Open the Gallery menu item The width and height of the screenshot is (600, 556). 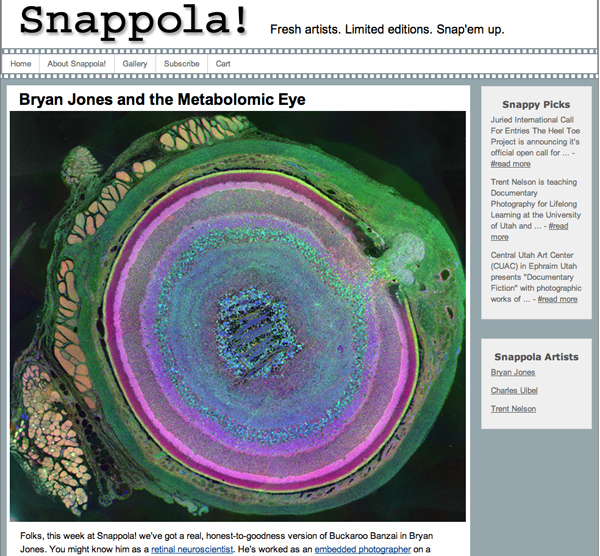point(135,64)
